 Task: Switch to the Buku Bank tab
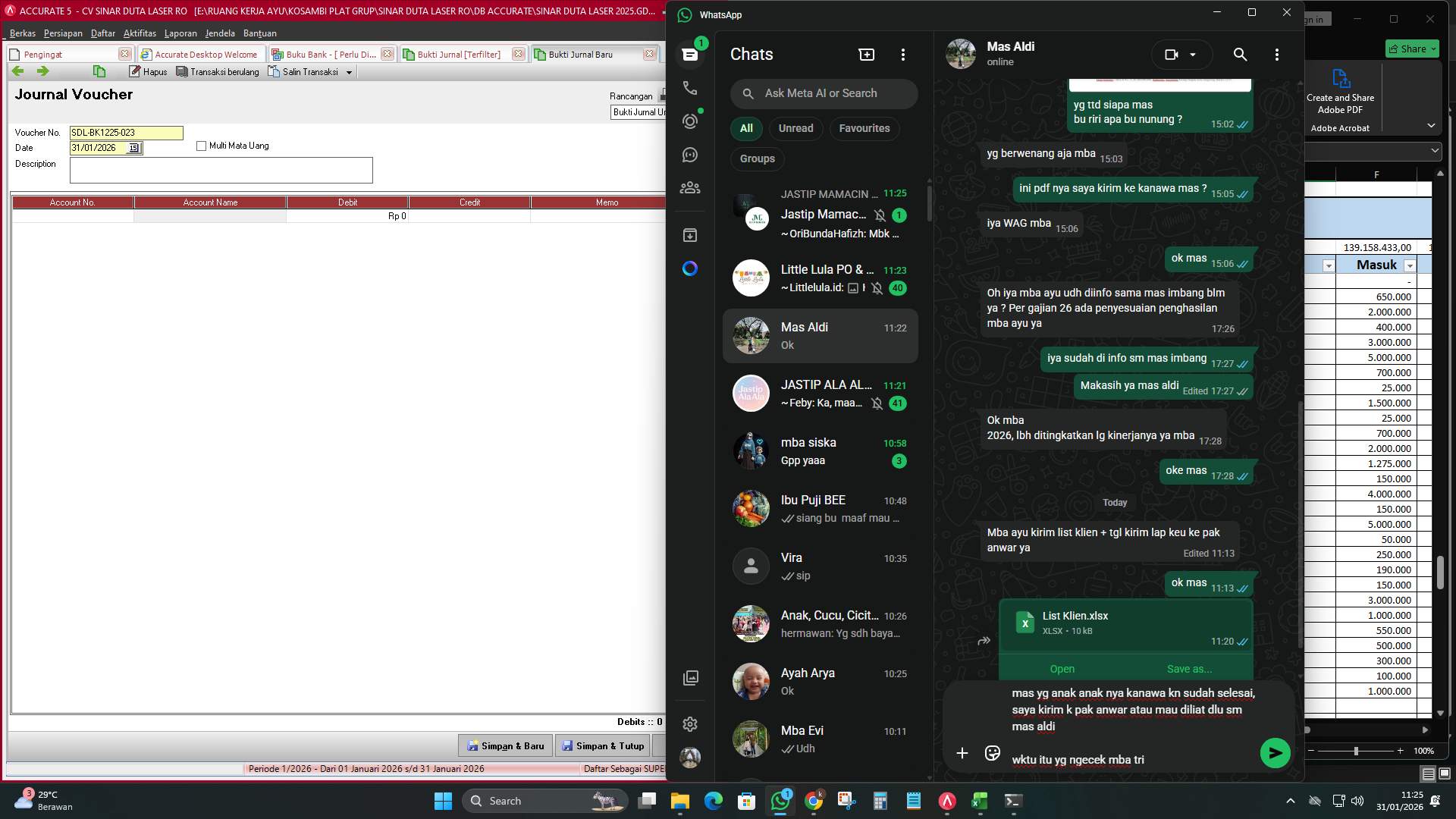[326, 54]
